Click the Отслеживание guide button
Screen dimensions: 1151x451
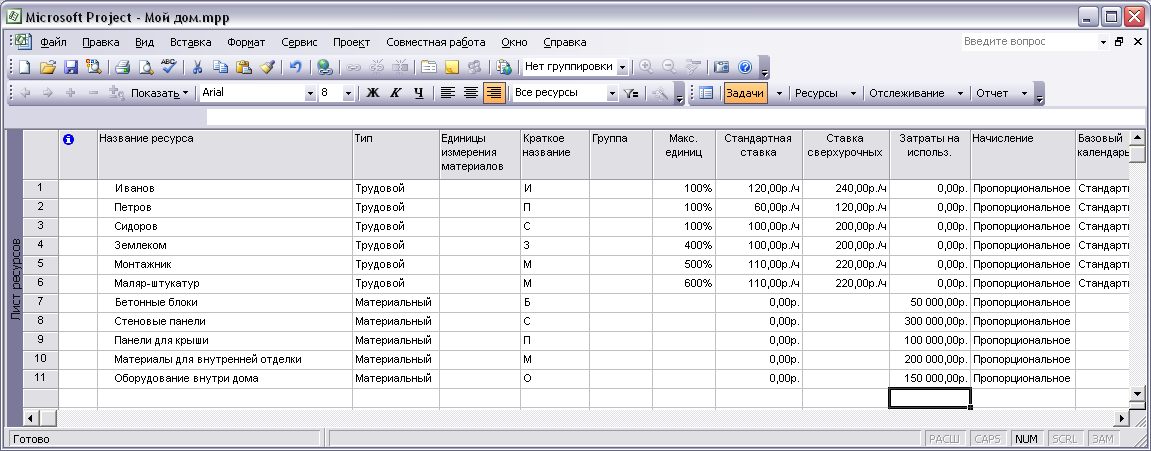point(907,93)
